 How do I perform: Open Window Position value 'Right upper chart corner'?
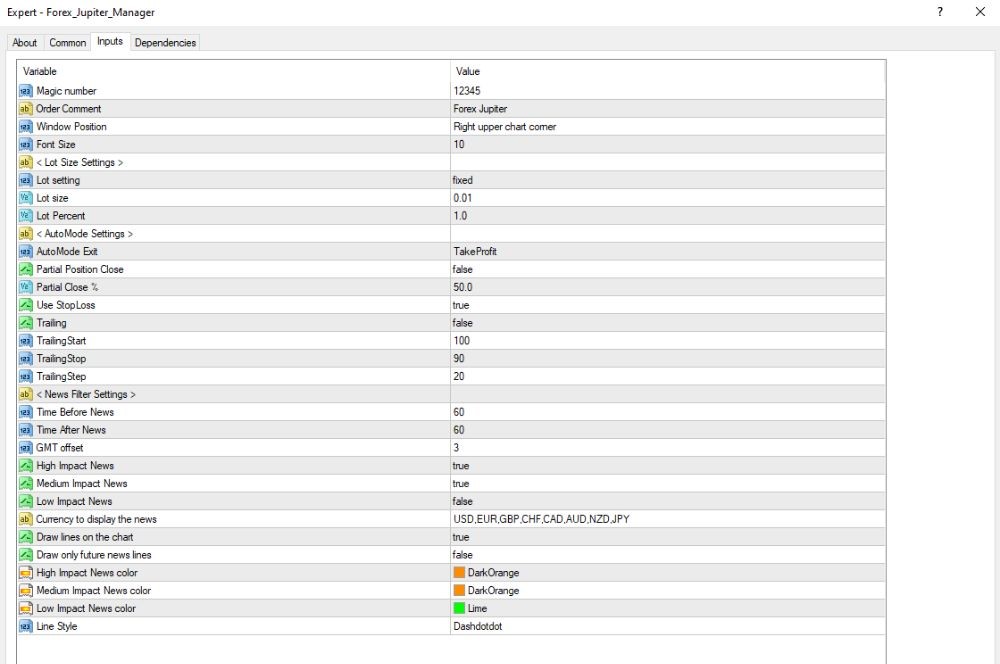[504, 127]
